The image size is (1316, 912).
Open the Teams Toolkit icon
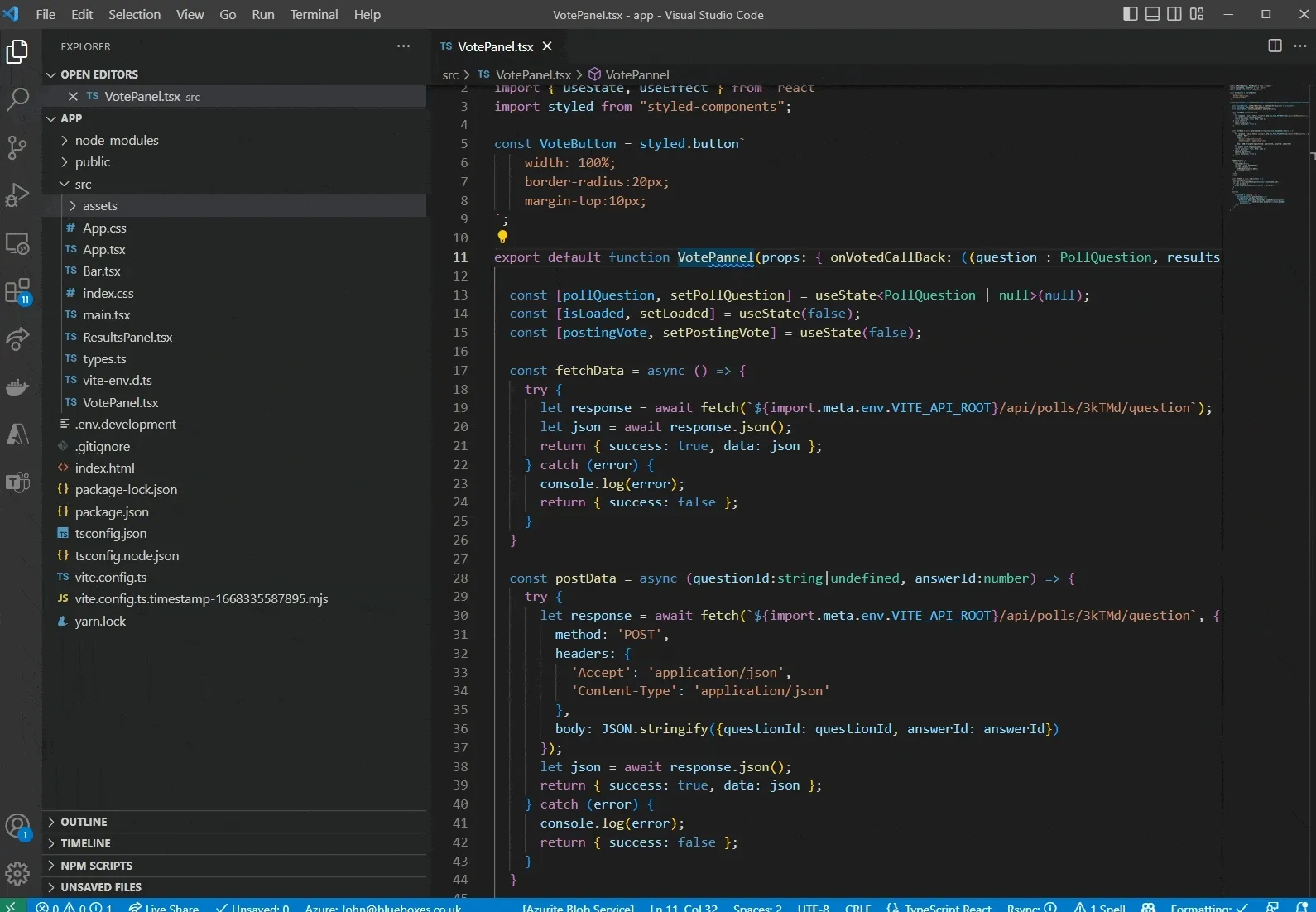point(17,482)
